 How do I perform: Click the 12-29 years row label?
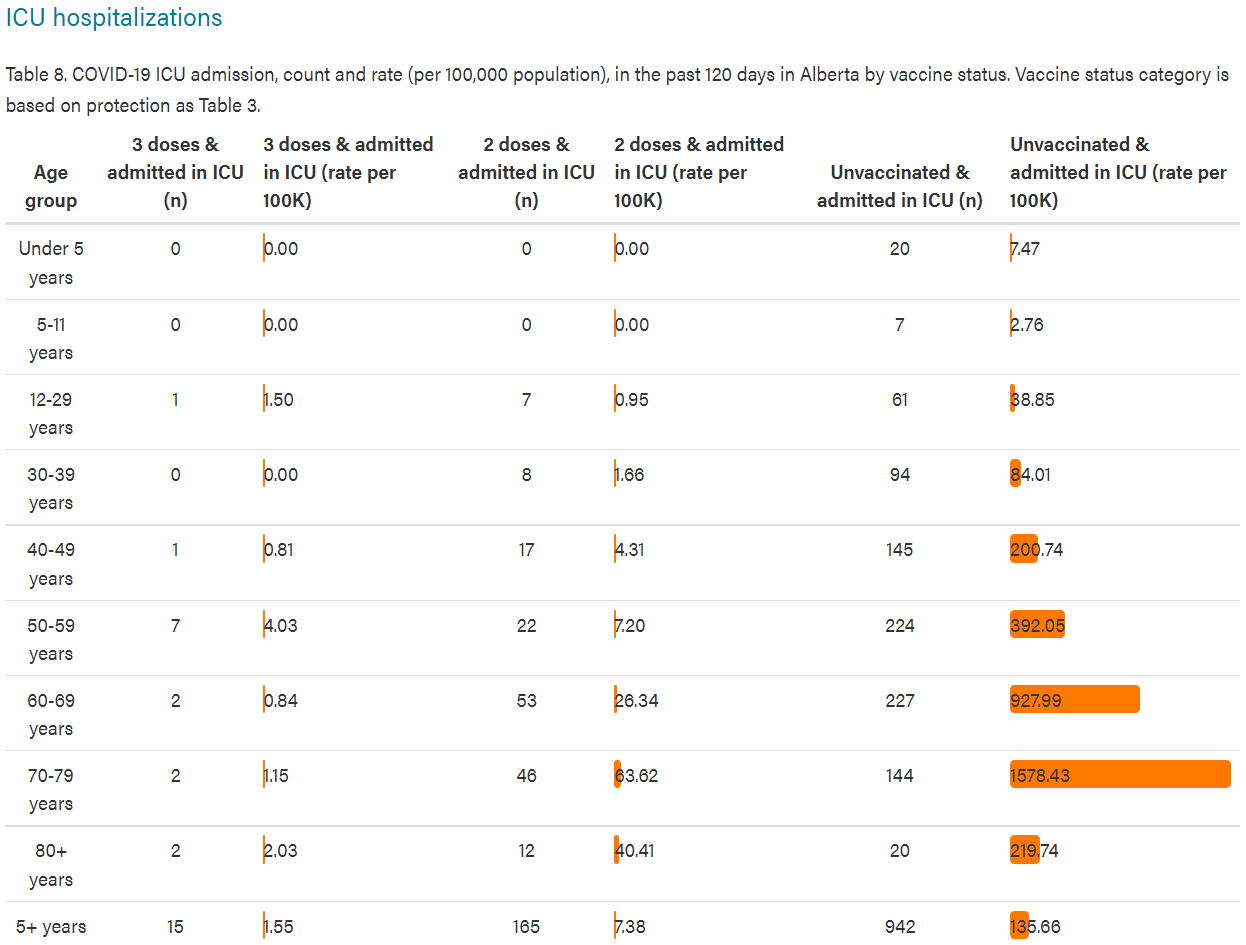[51, 413]
